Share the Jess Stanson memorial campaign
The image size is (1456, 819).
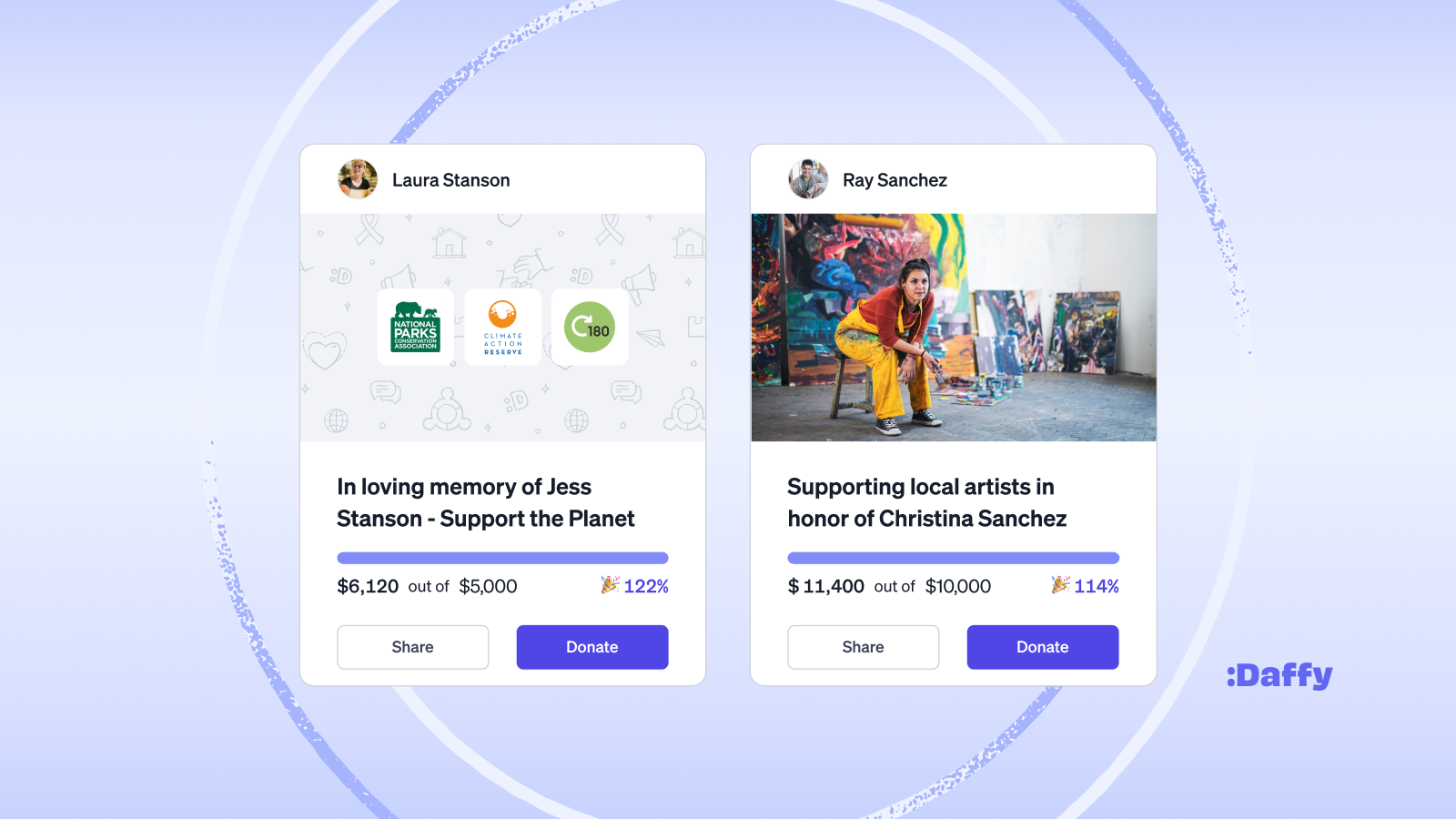[413, 647]
